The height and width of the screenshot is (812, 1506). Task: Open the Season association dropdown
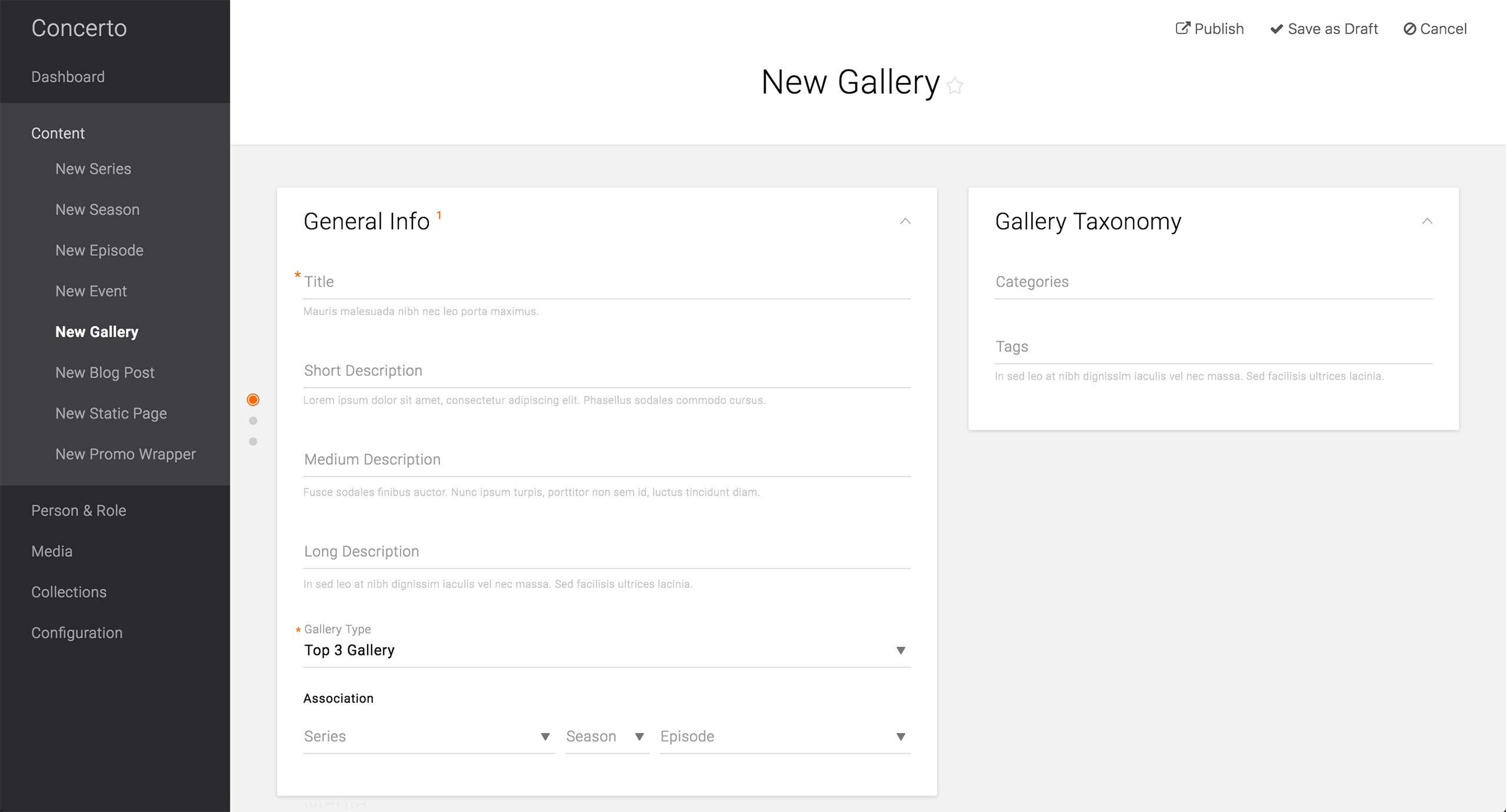[x=606, y=737]
